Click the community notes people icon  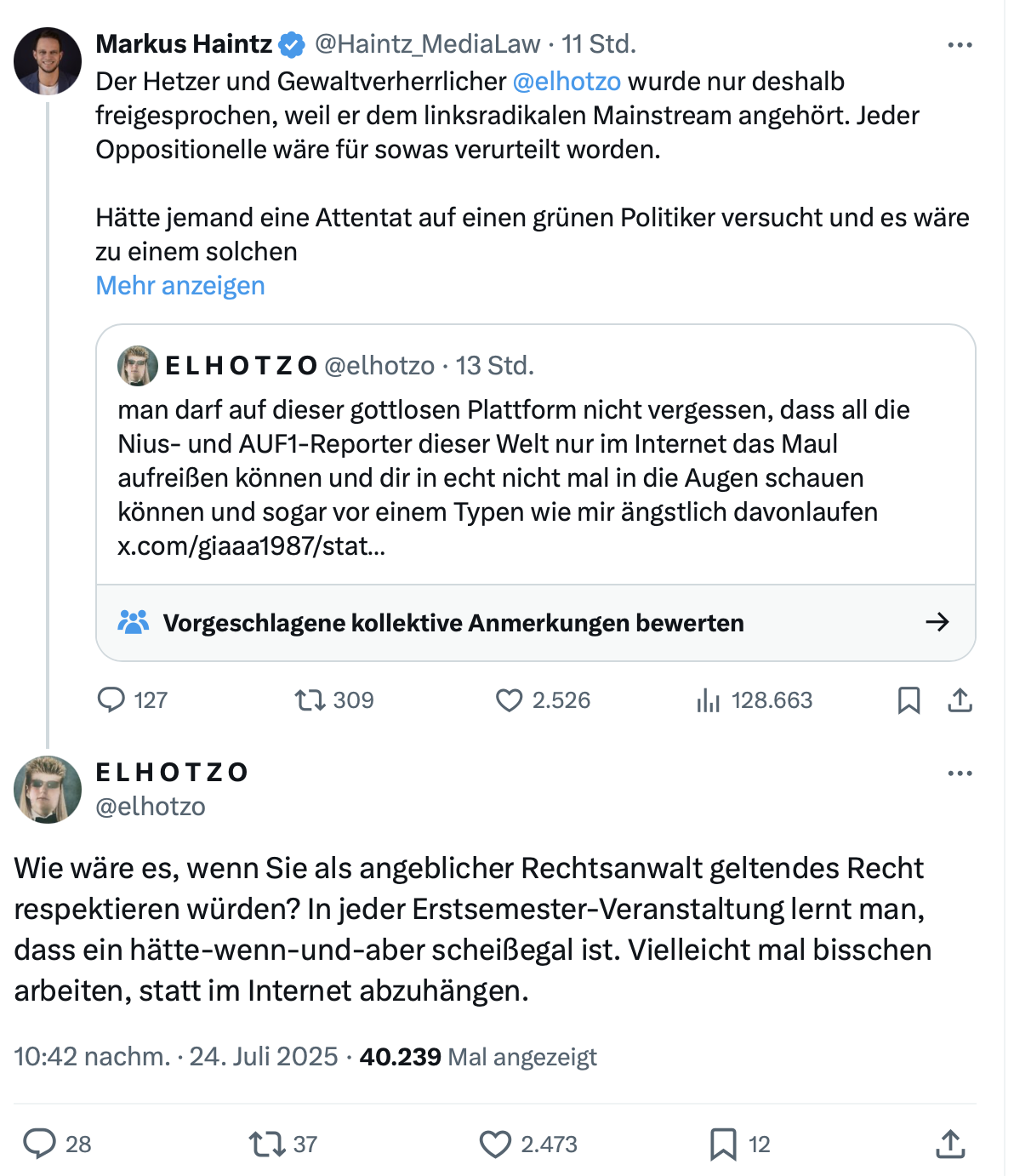coord(134,622)
